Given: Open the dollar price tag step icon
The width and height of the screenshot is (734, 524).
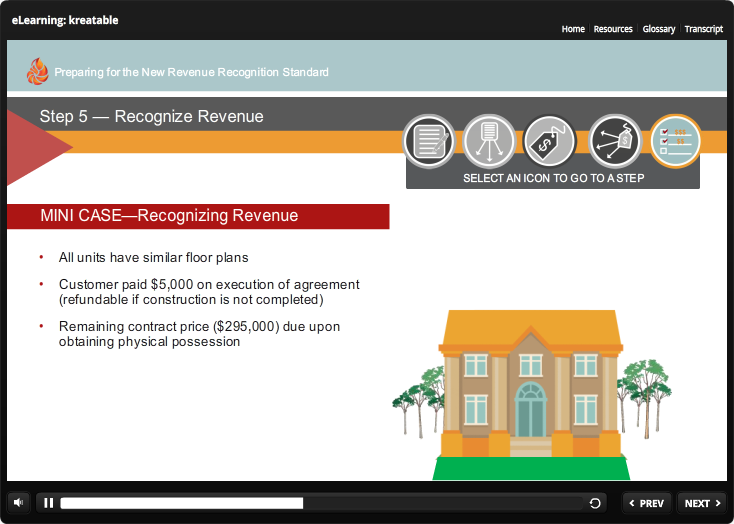Looking at the screenshot, I should pyautogui.click(x=551, y=141).
